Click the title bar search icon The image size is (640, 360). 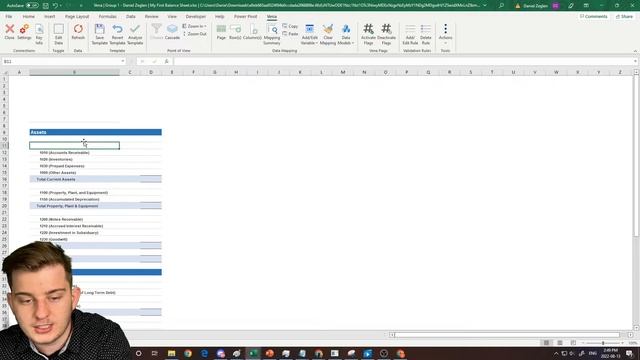click(x=501, y=6)
